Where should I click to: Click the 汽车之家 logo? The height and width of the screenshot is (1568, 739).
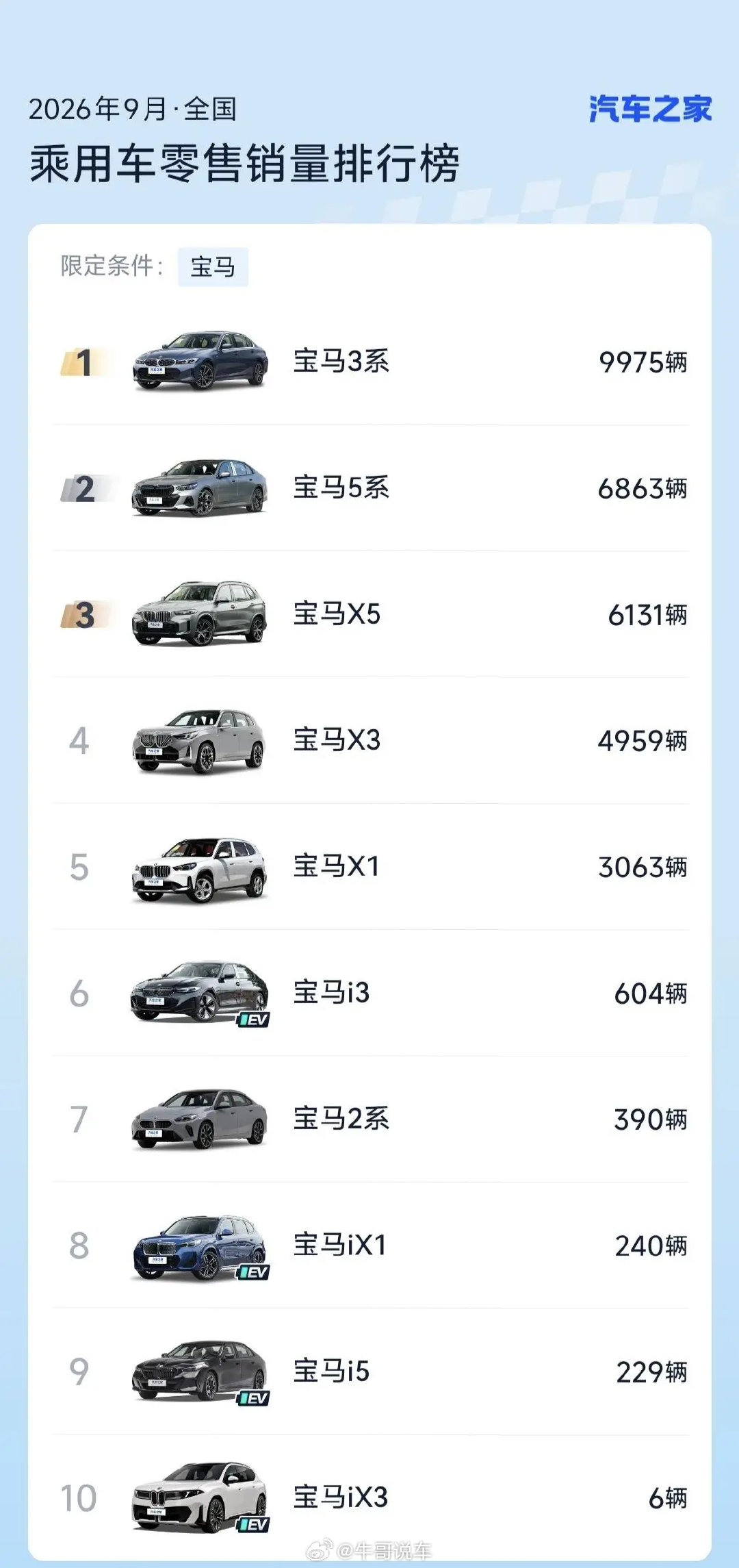pyautogui.click(x=650, y=109)
